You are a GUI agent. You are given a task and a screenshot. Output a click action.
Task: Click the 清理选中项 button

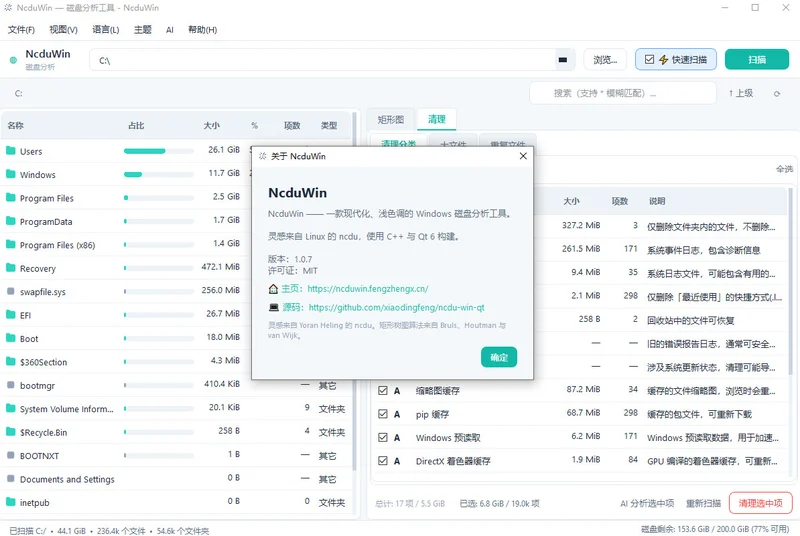760,503
